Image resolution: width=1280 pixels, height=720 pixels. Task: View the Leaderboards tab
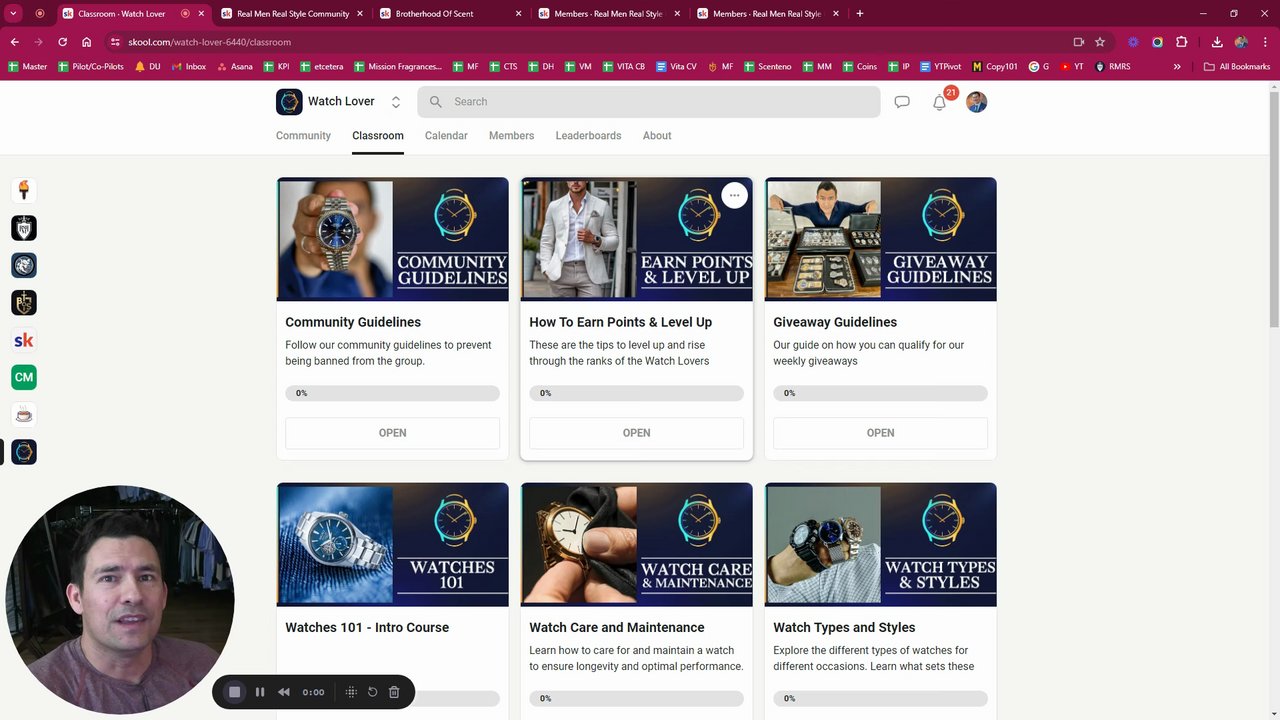point(588,136)
